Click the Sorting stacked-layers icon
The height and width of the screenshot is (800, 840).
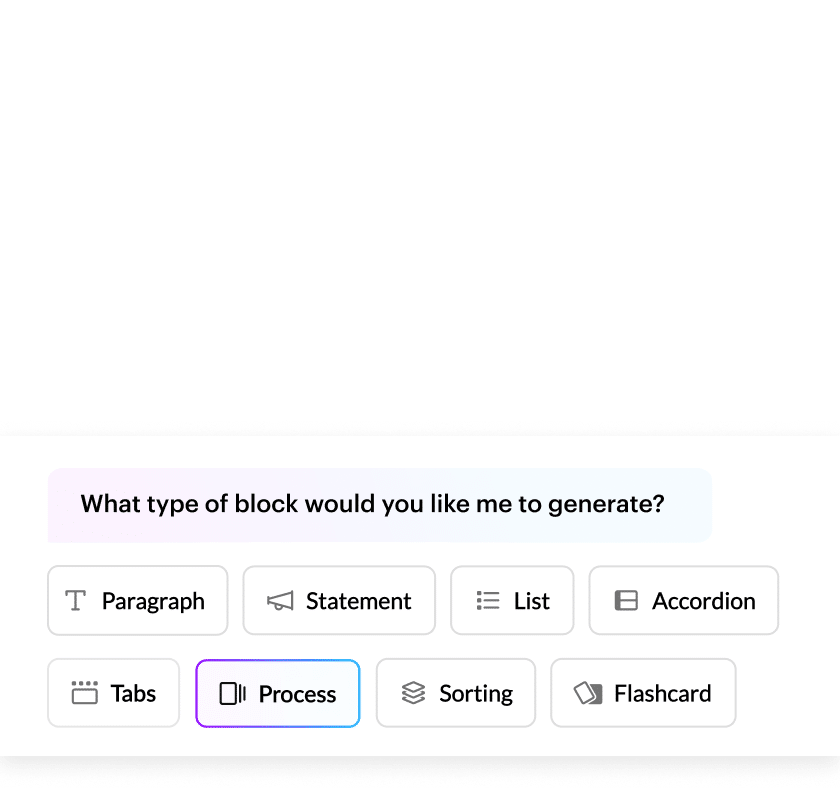point(413,693)
